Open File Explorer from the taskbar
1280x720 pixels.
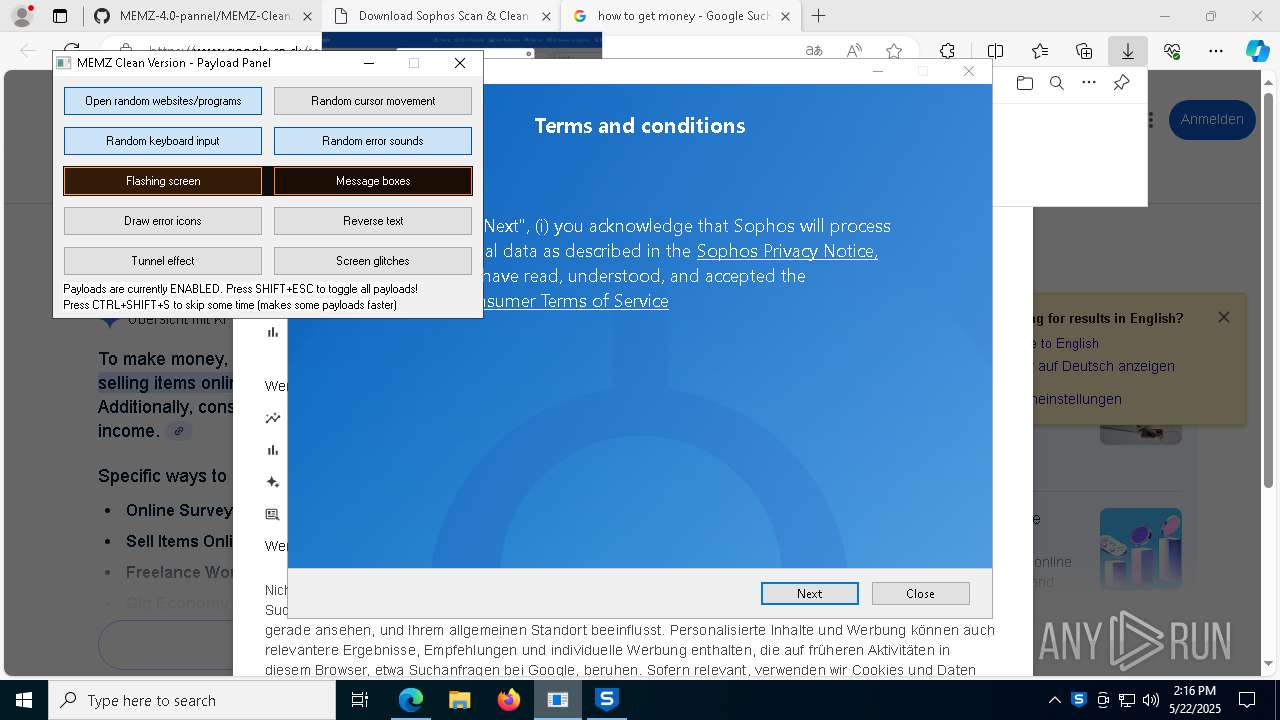coord(459,701)
